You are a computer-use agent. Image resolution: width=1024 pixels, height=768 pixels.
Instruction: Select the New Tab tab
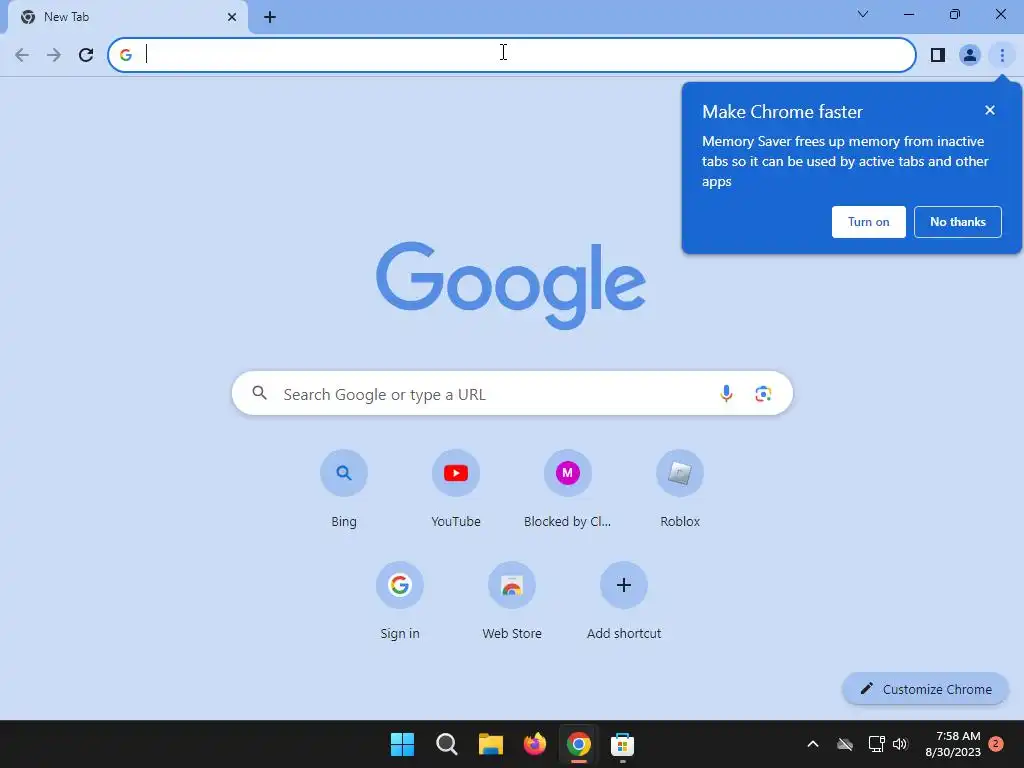coord(128,17)
